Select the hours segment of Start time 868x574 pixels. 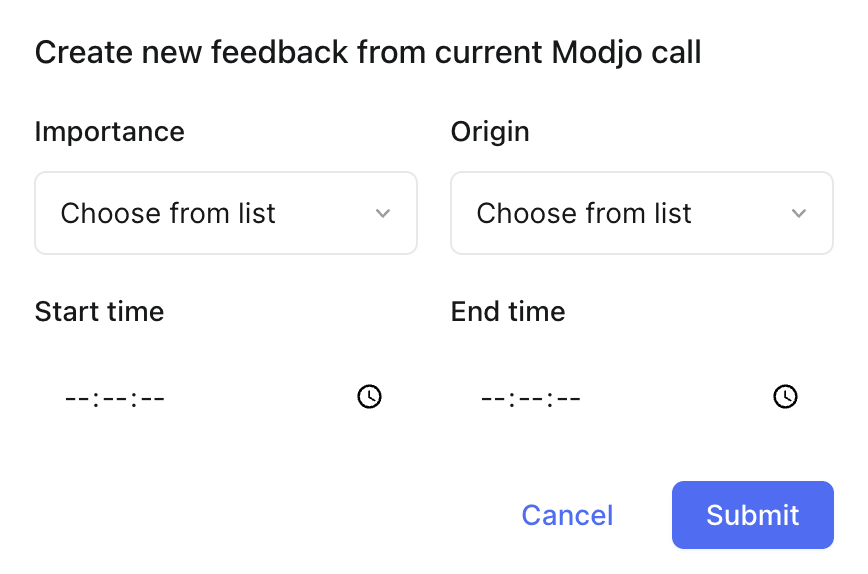[x=78, y=399]
